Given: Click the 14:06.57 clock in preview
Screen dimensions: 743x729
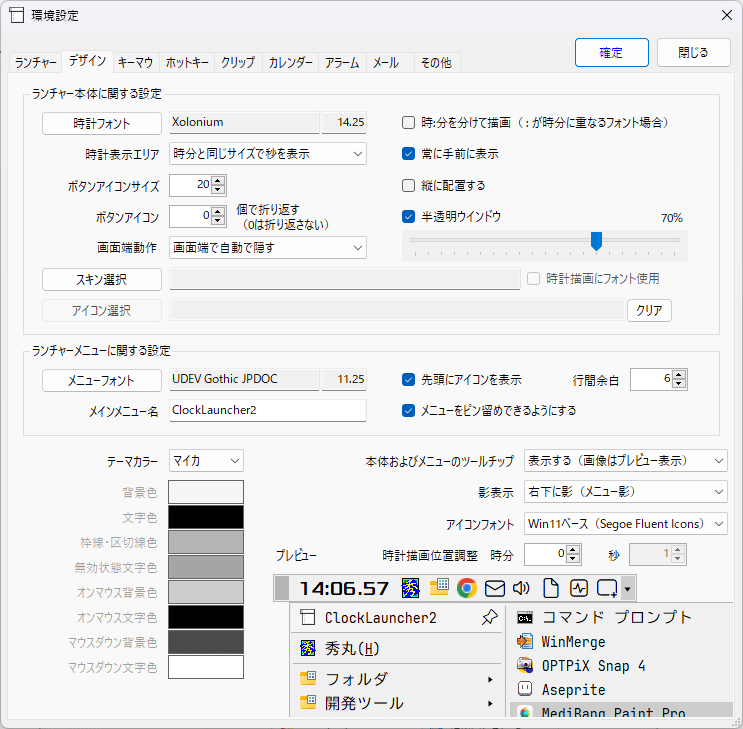Looking at the screenshot, I should point(344,589).
